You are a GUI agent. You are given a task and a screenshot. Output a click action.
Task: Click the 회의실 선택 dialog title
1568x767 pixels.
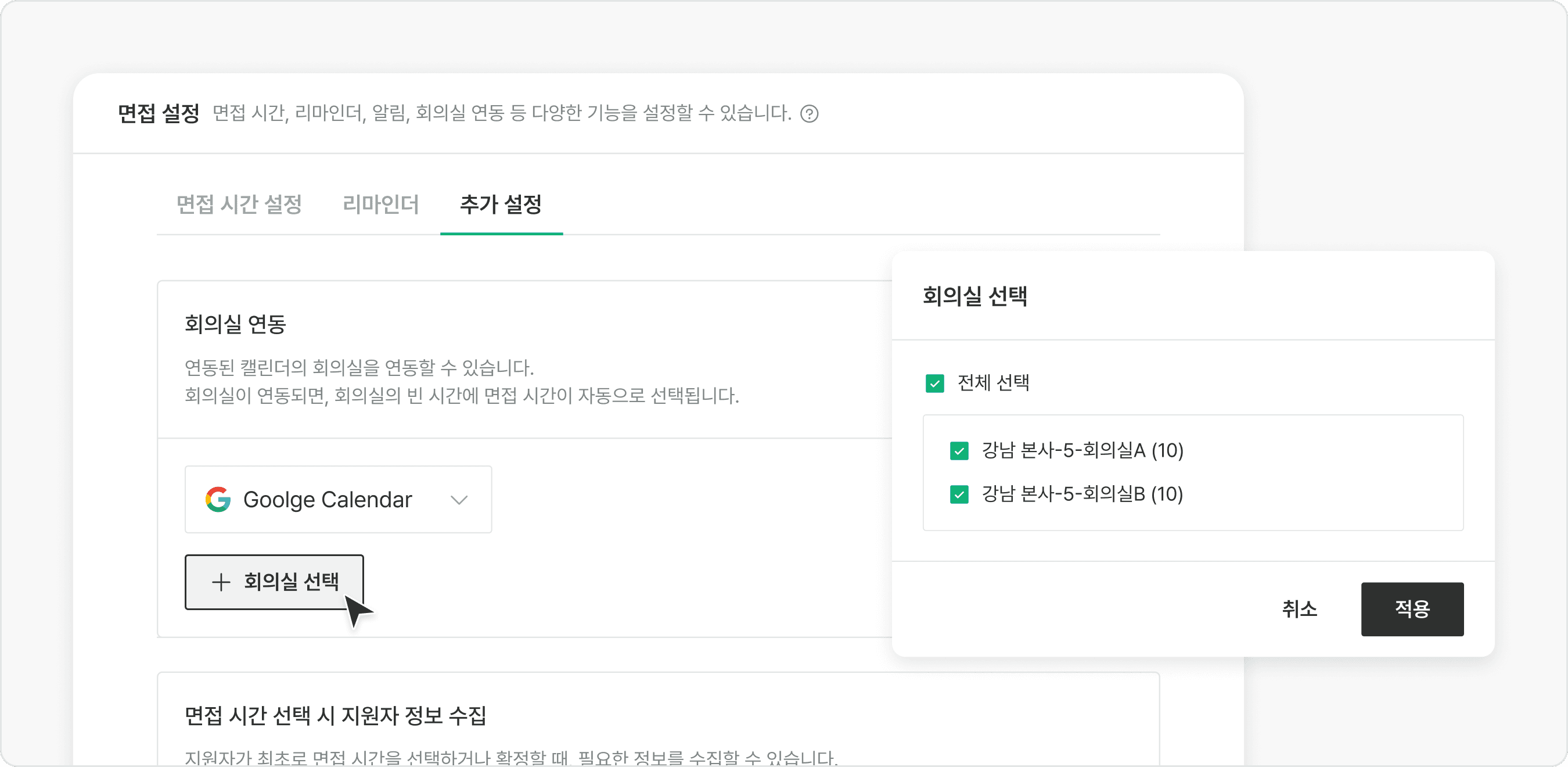point(974,298)
